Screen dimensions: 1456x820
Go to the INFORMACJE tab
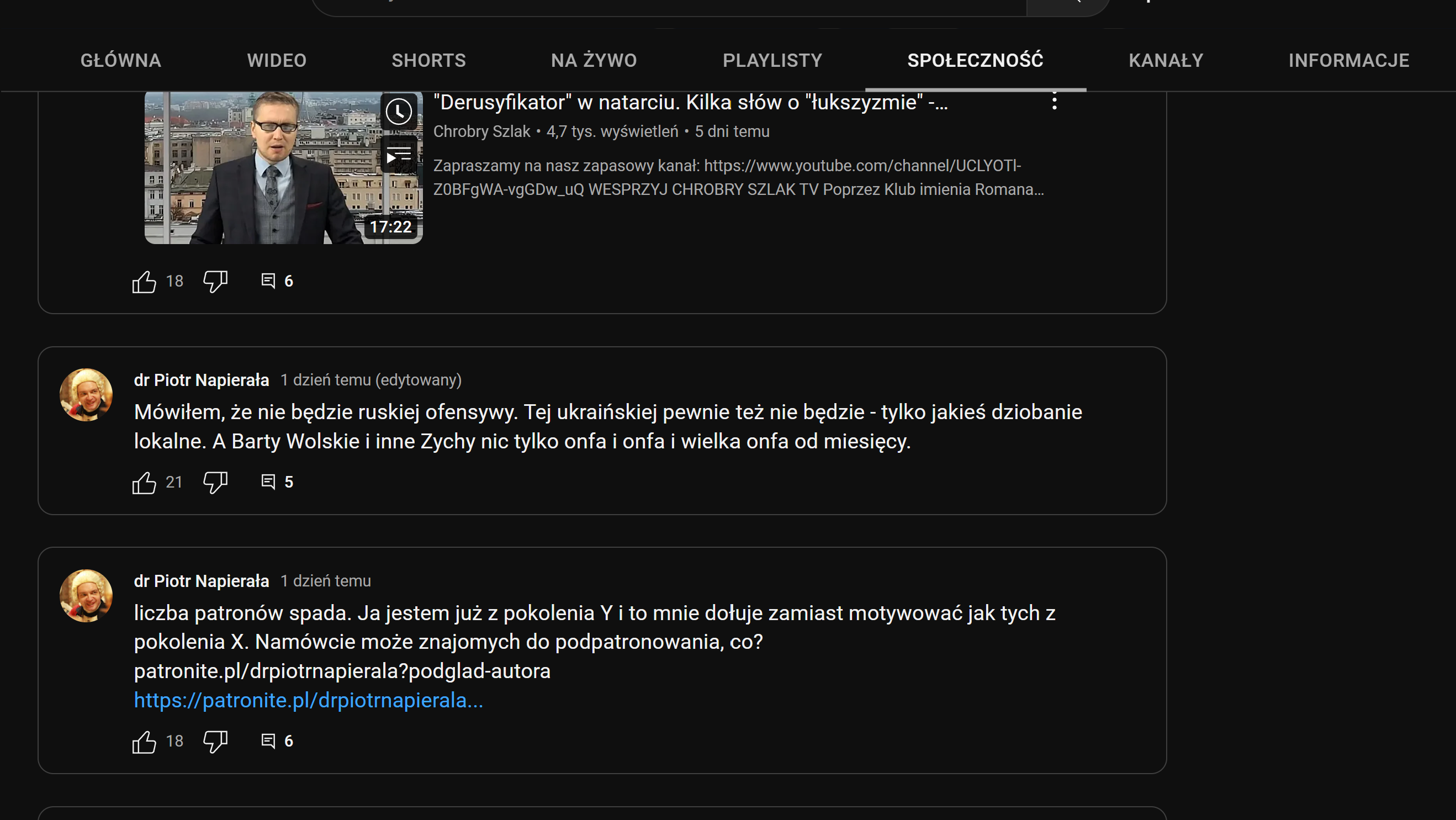tap(1349, 61)
